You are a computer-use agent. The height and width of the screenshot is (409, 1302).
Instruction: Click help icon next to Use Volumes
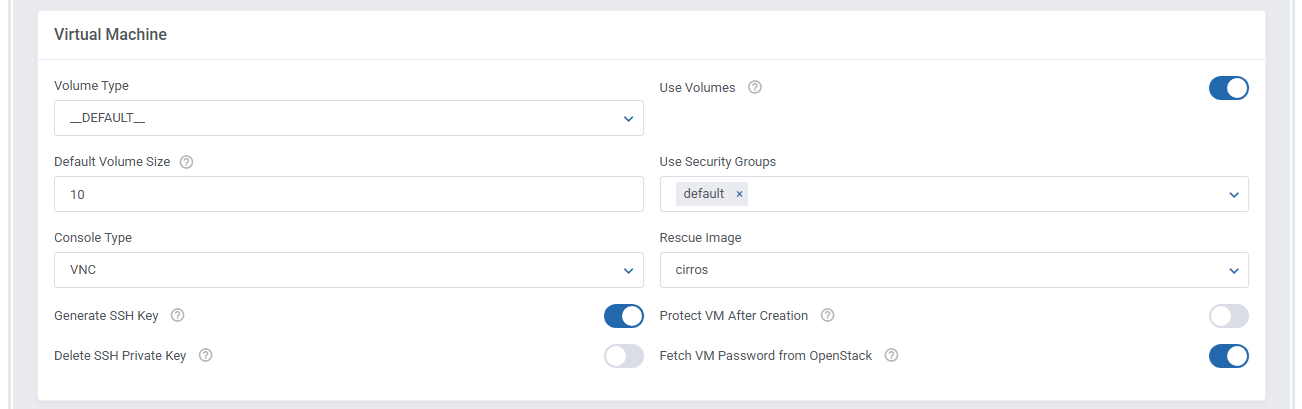click(x=755, y=88)
